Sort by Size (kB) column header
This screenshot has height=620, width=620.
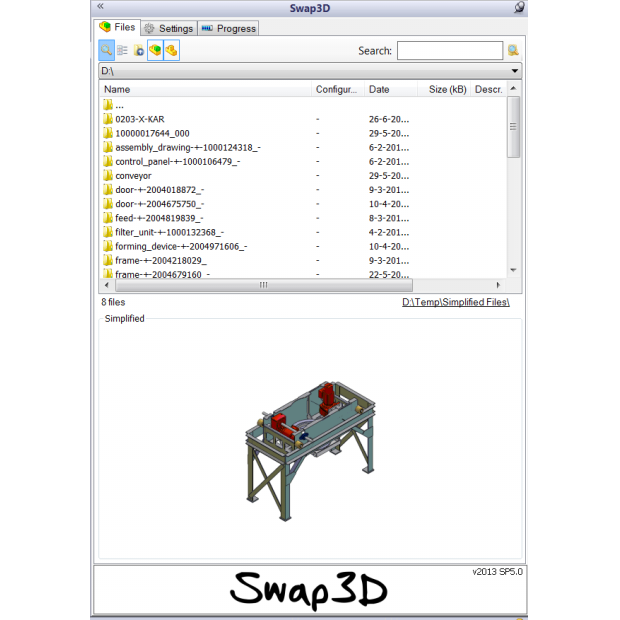point(444,89)
